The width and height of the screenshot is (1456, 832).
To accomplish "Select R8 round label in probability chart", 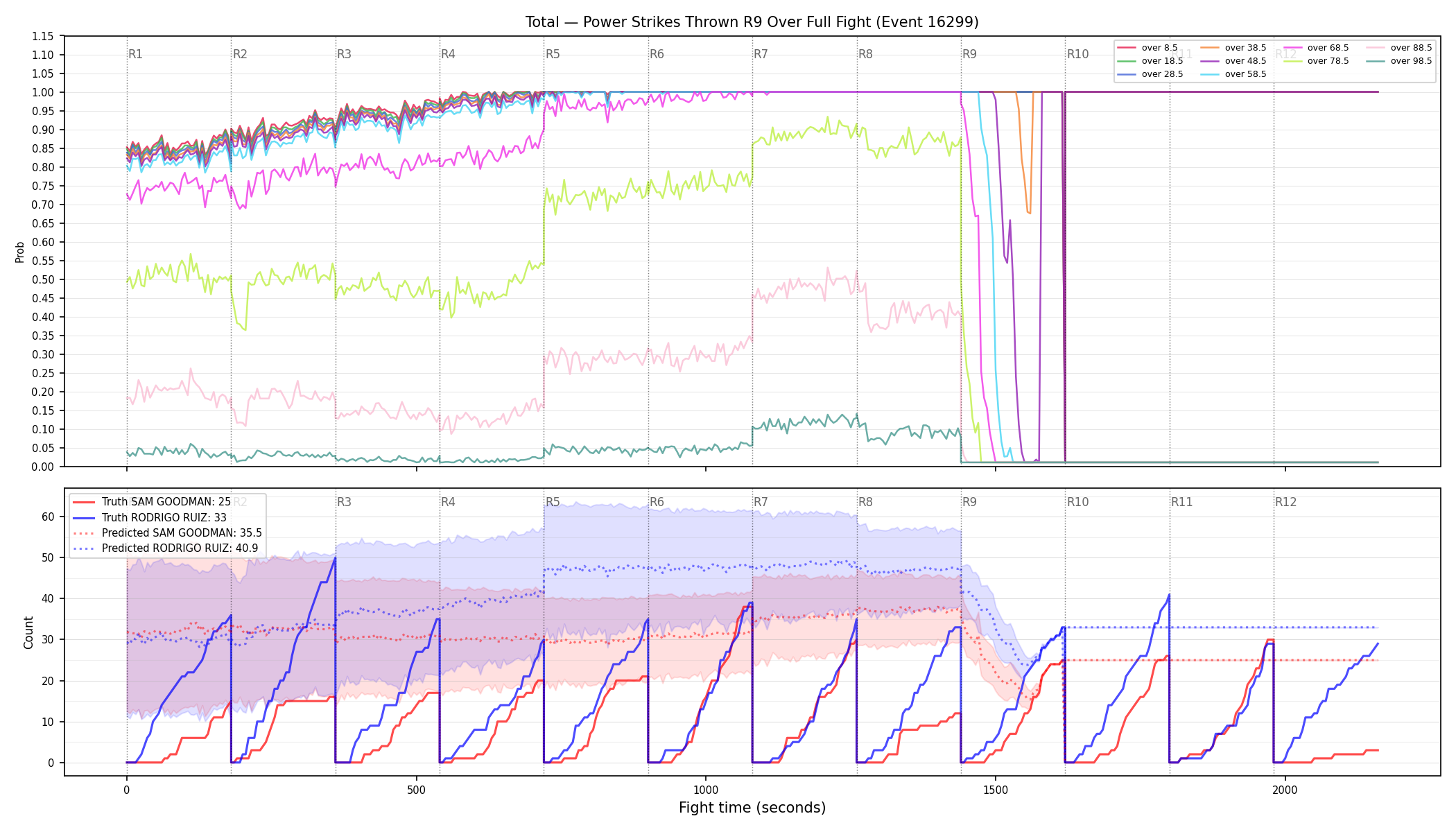I will tap(865, 54).
